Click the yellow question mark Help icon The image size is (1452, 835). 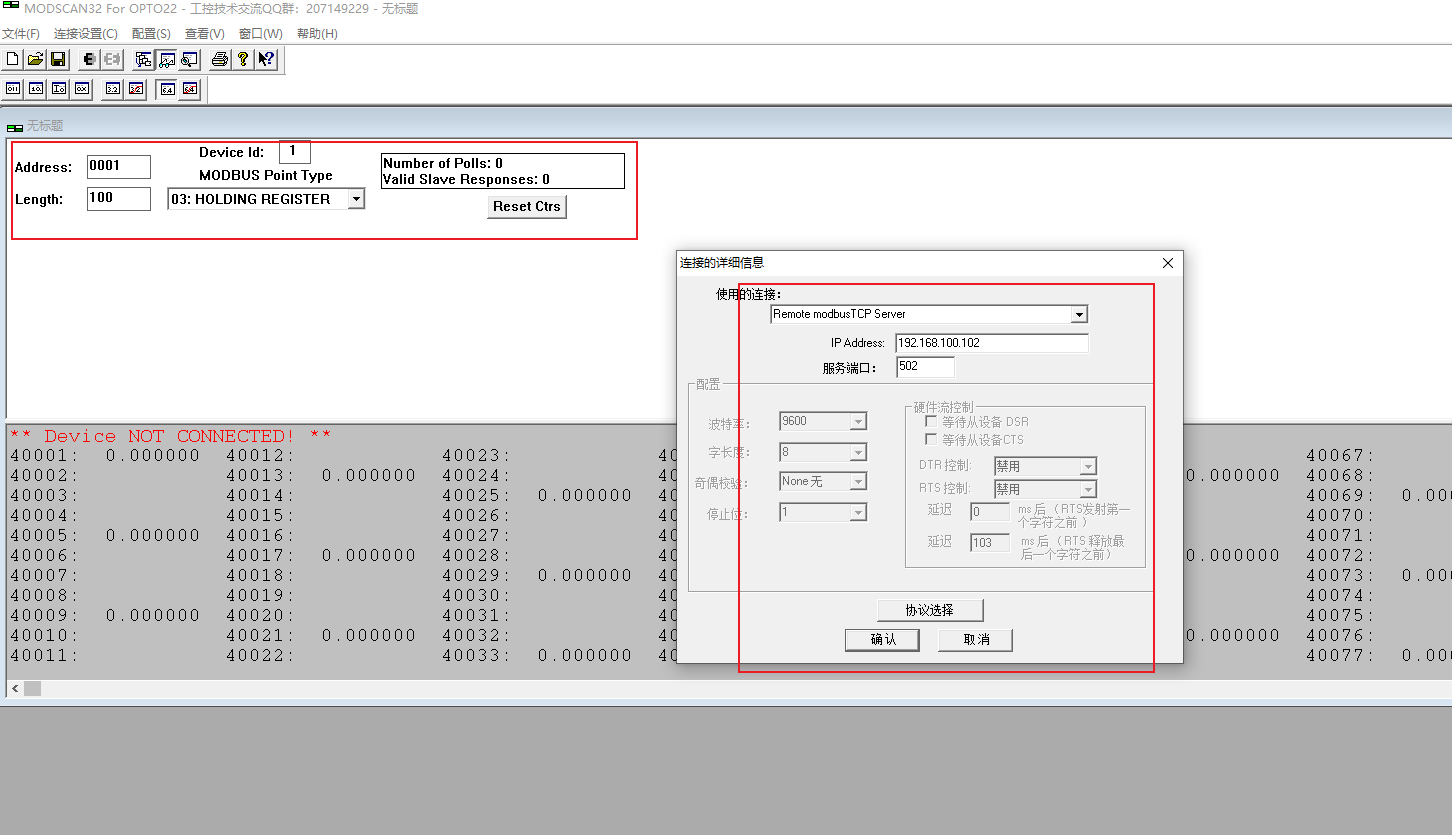242,60
